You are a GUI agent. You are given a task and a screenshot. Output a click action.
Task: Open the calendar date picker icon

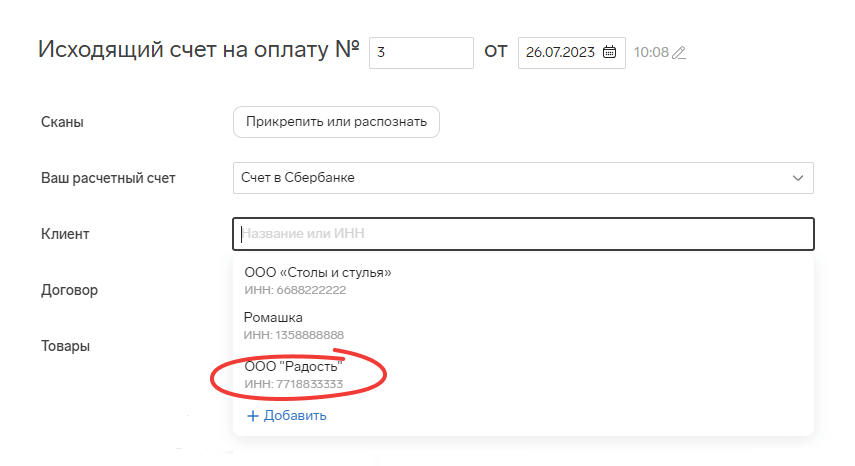point(609,52)
